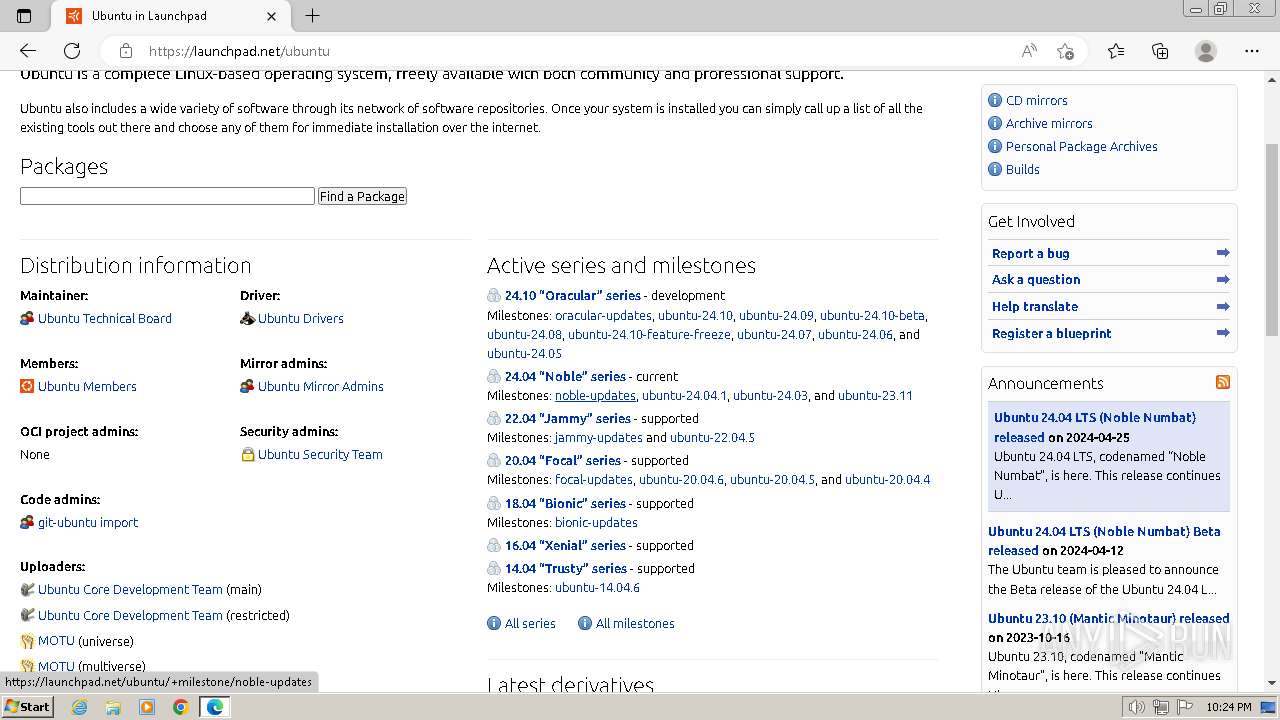The image size is (1280, 720).
Task: Open the Ubuntu Mirror Admins link
Action: click(x=321, y=386)
